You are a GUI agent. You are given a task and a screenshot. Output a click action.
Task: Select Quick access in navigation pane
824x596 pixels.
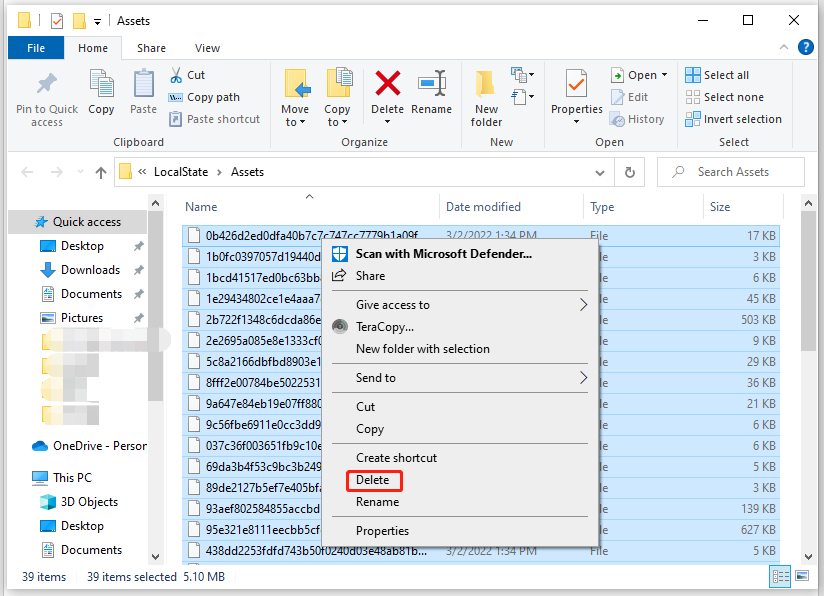[x=79, y=222]
